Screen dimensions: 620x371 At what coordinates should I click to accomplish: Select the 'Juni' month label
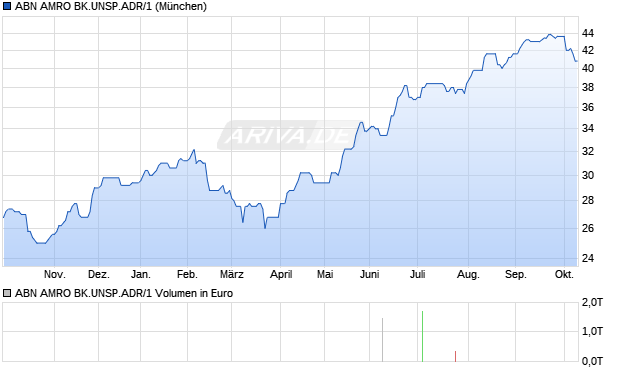[370, 274]
